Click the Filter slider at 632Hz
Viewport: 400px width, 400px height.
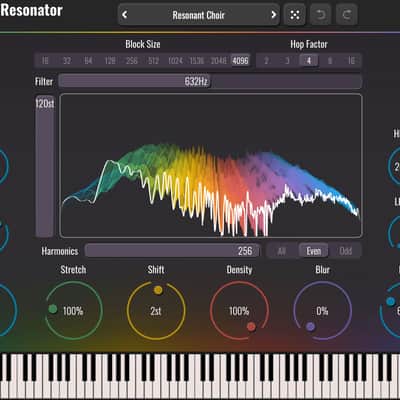click(x=210, y=81)
